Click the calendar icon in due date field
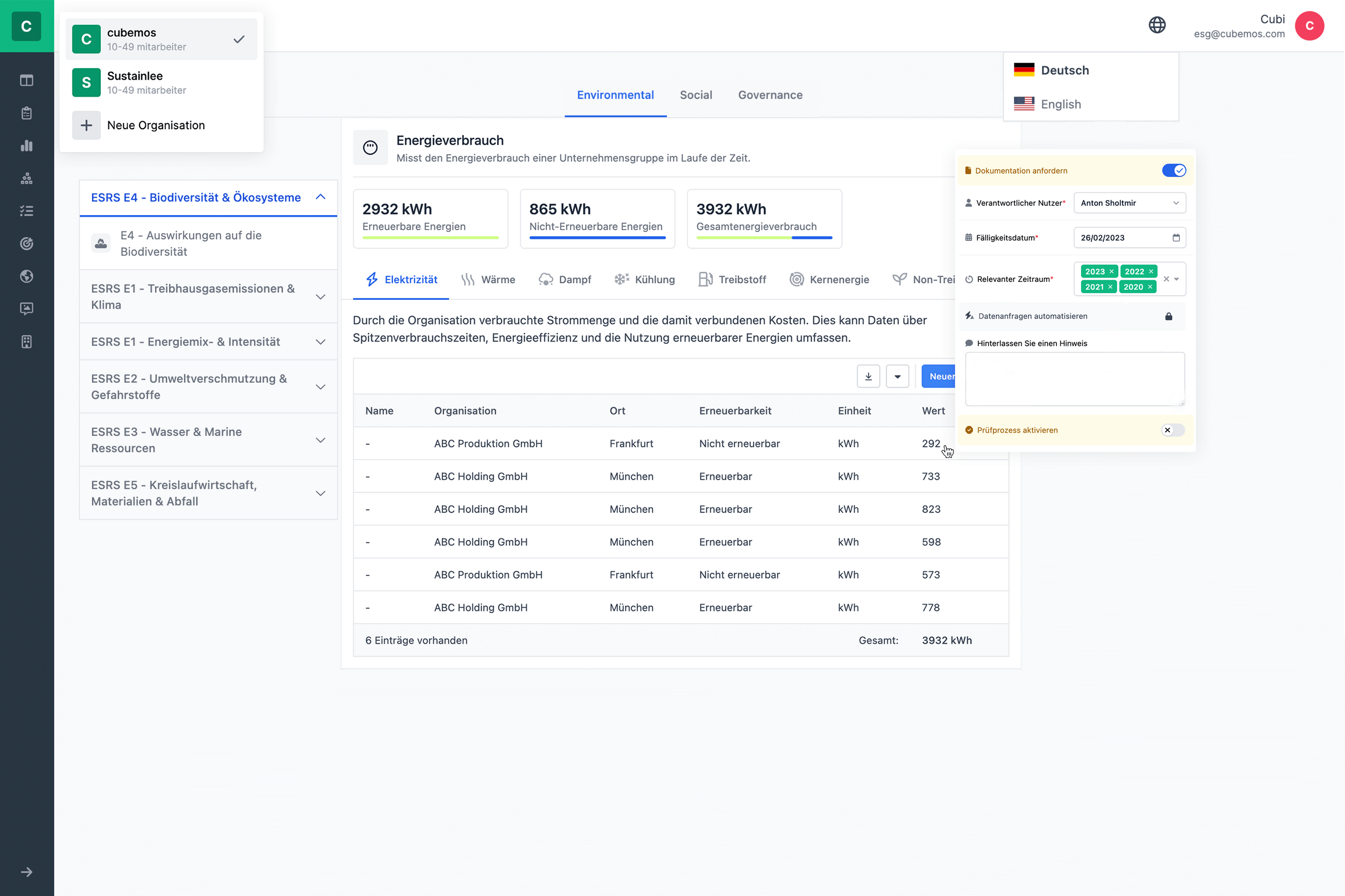The width and height of the screenshot is (1345, 896). tap(1176, 238)
